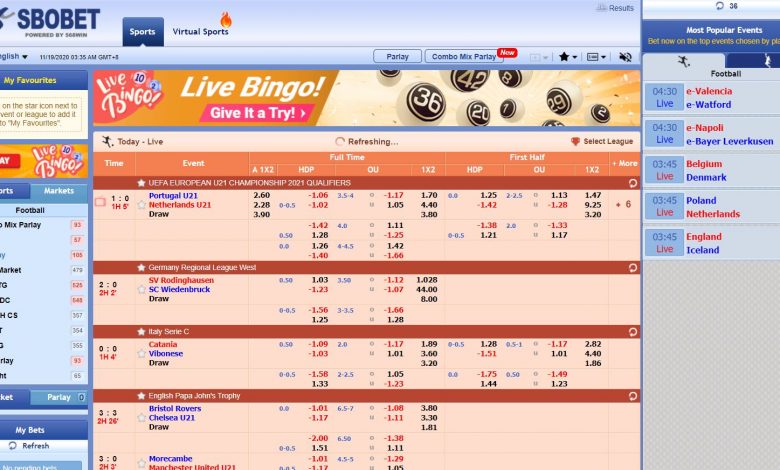Click the Select League whistle icon
This screenshot has width=780, height=470.
[575, 142]
